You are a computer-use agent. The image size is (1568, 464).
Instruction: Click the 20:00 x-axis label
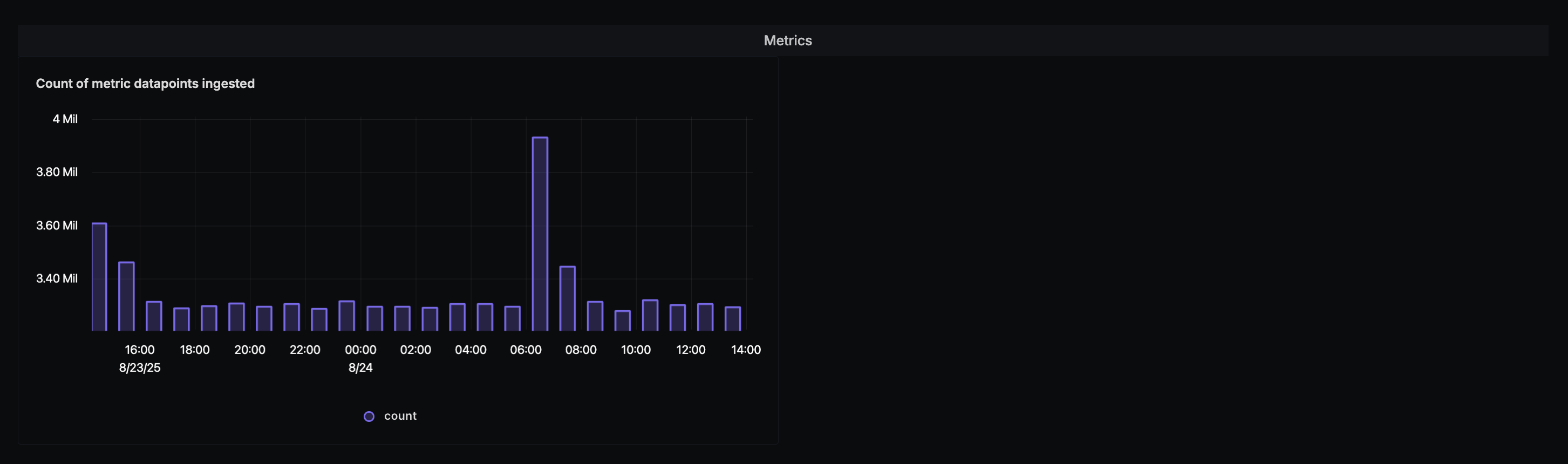(250, 350)
